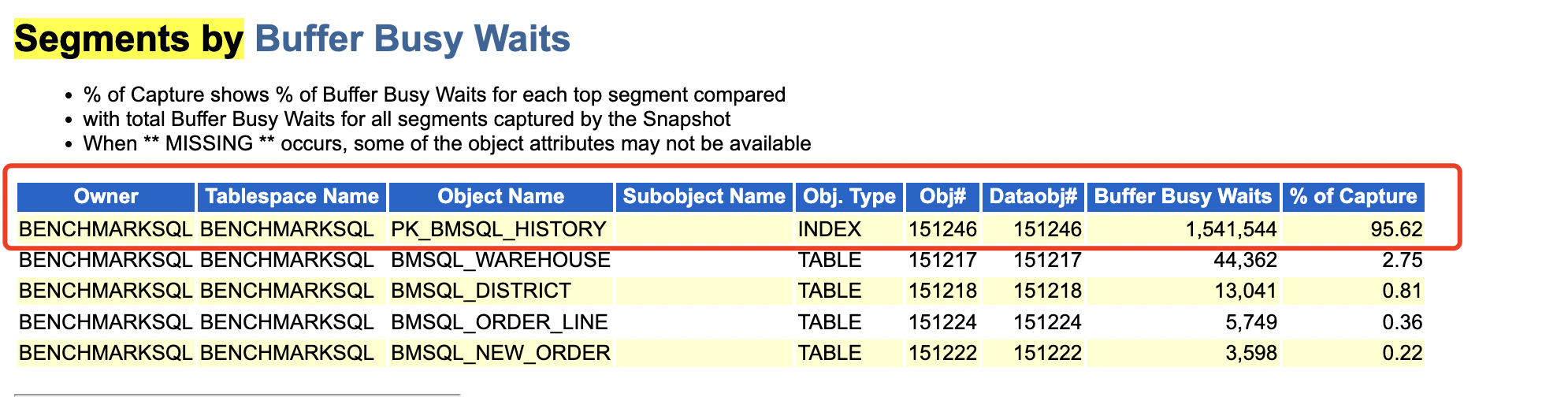Click the Buffer Busy Waits column header

[x=1183, y=197]
